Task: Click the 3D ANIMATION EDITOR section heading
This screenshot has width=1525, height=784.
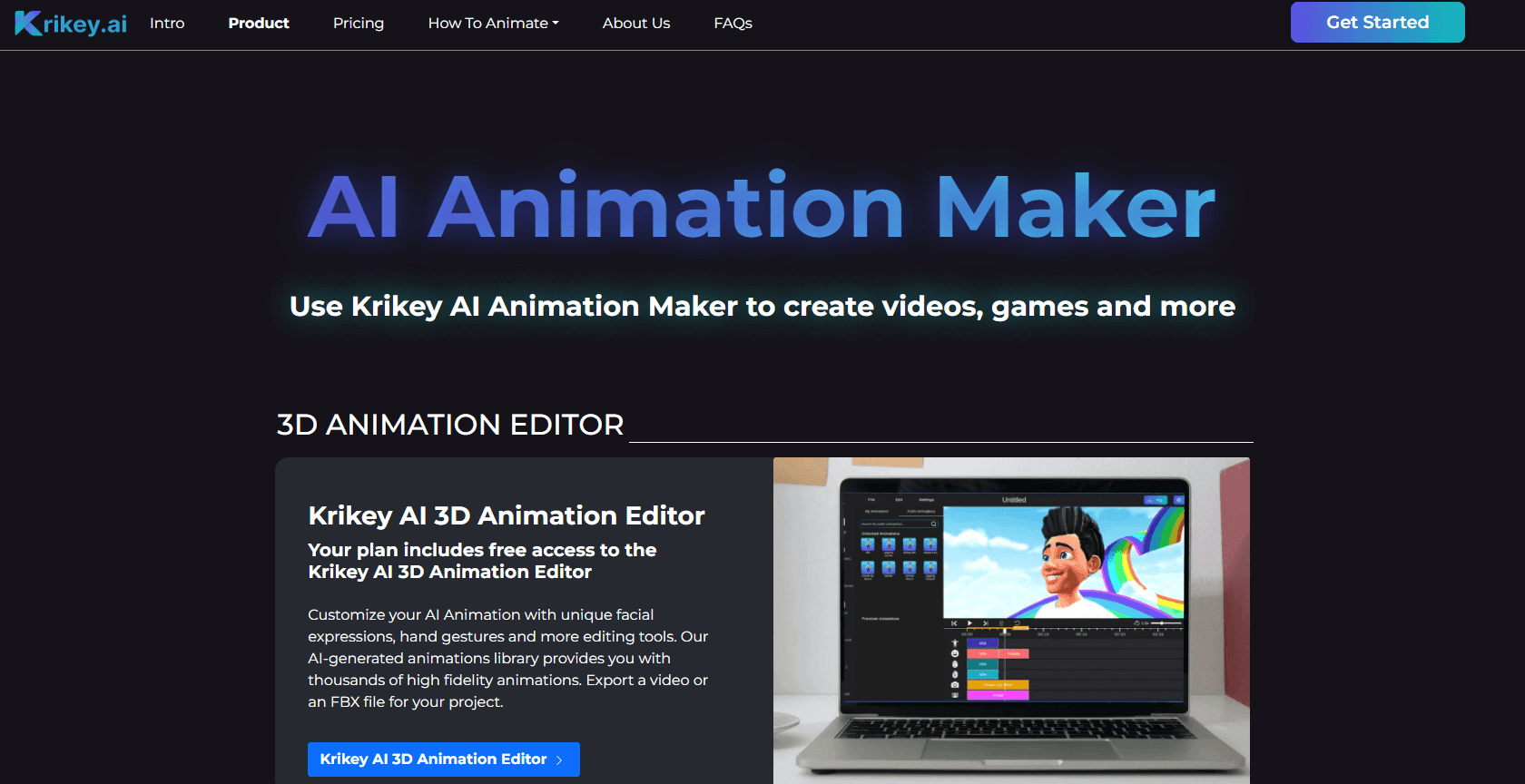Action: (450, 425)
